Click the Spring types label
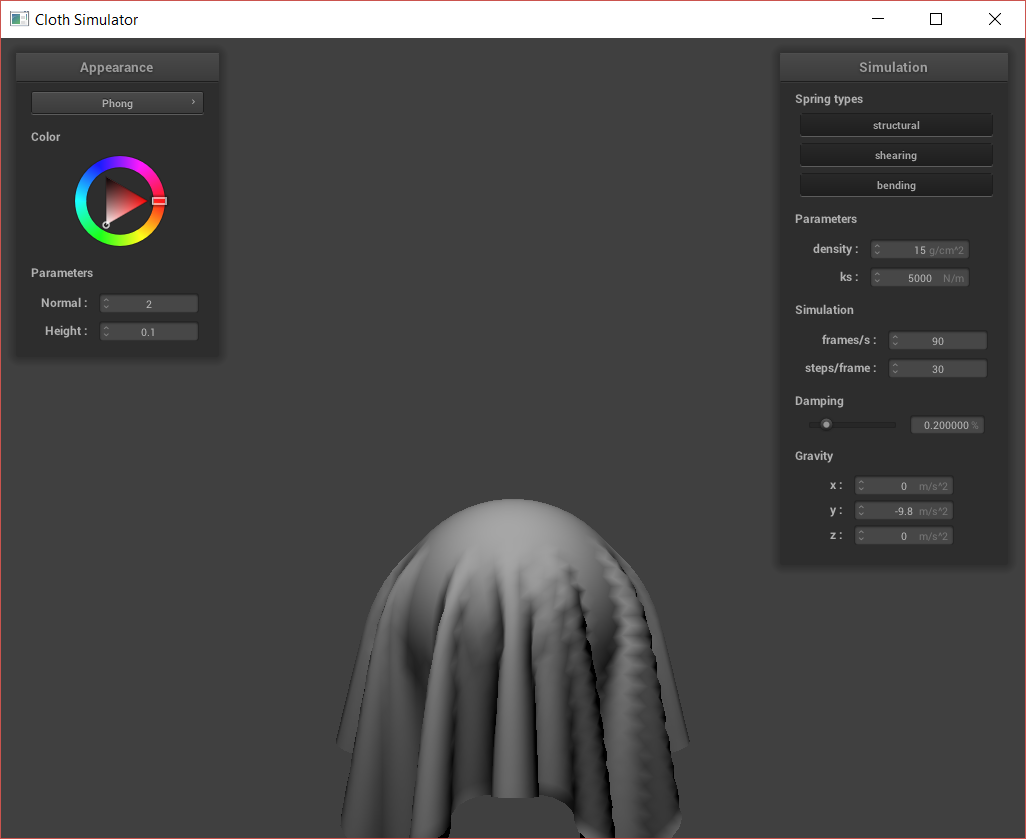1026x839 pixels. pos(828,99)
